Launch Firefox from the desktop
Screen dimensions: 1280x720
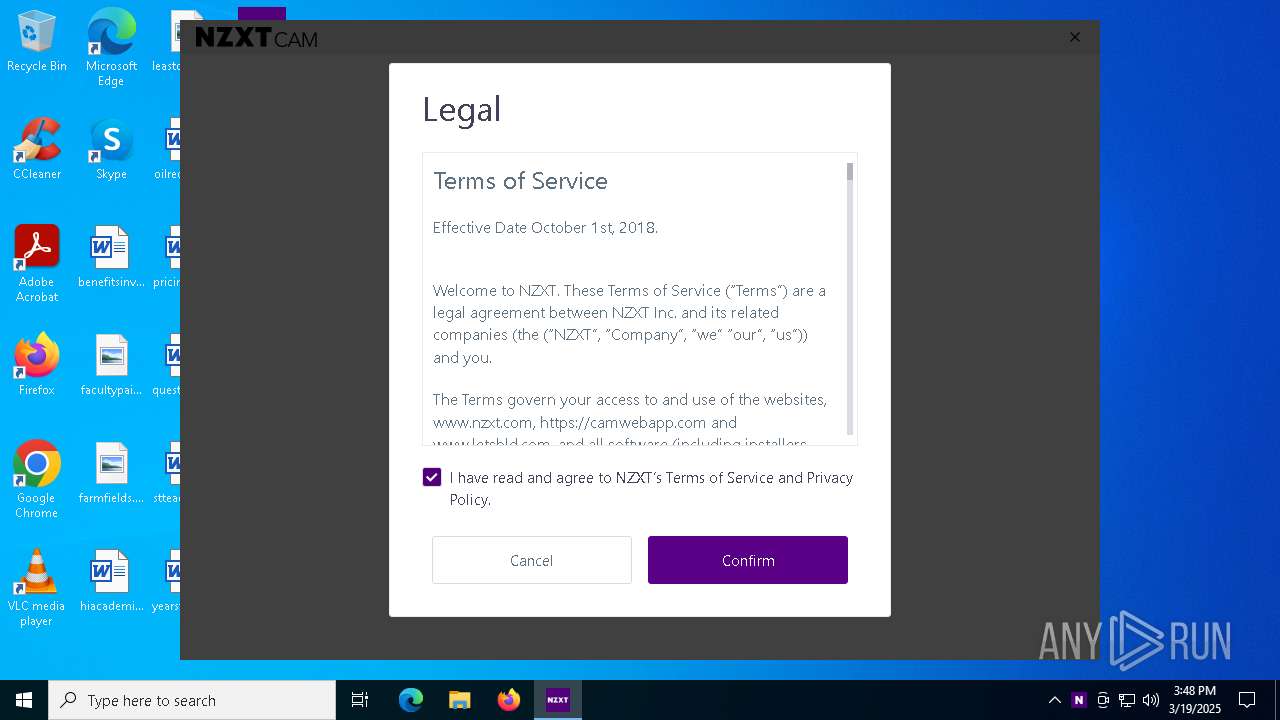tap(37, 365)
